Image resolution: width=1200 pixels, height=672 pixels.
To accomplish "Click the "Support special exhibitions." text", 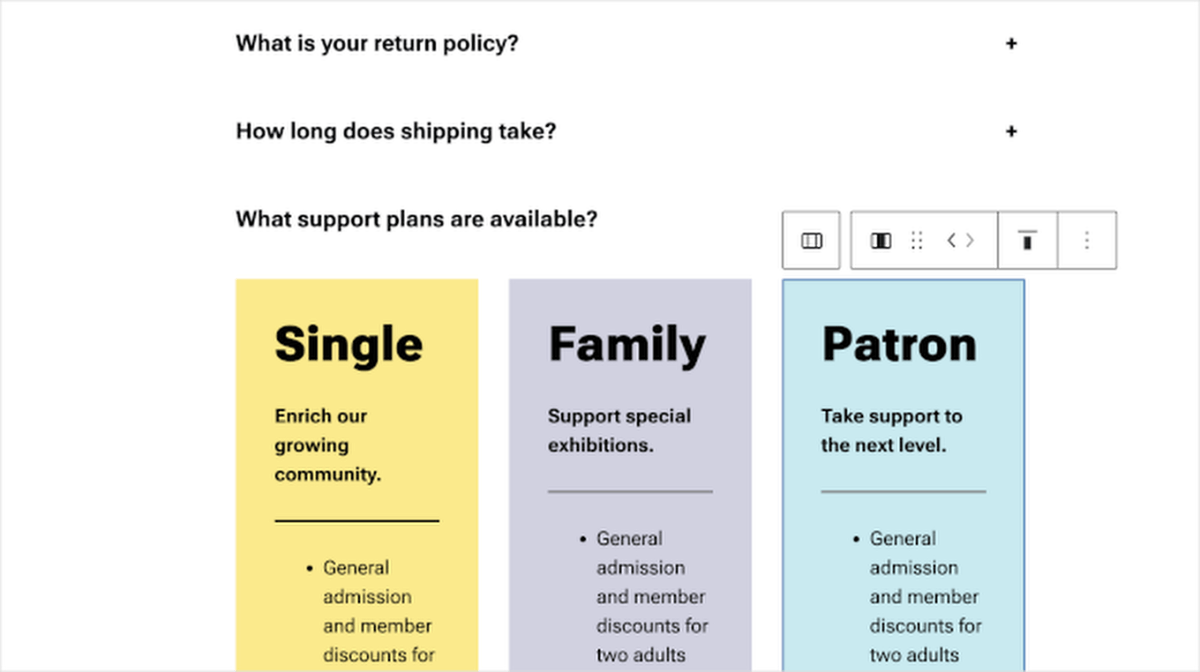I will click(619, 430).
